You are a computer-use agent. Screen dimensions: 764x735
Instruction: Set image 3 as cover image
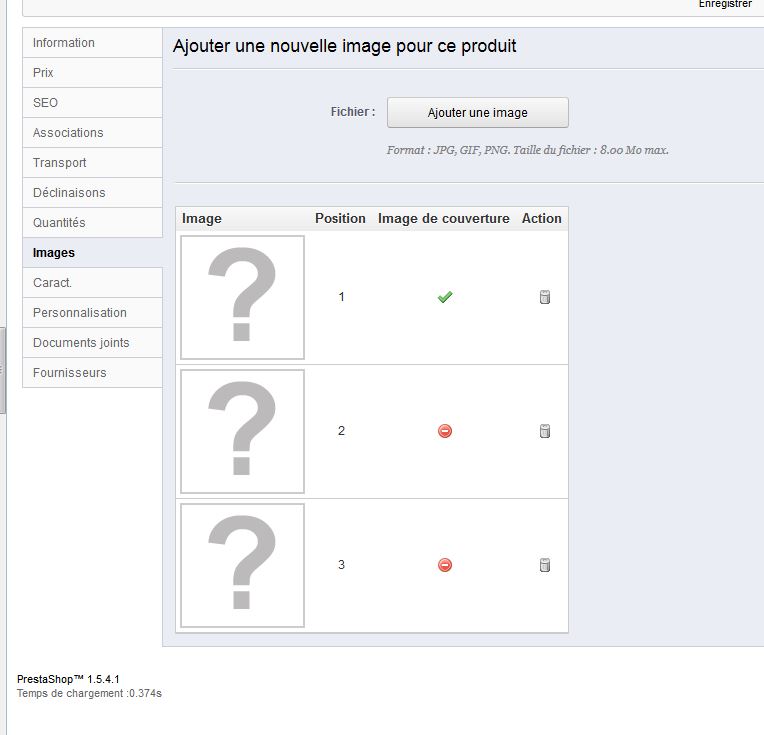[445, 565]
